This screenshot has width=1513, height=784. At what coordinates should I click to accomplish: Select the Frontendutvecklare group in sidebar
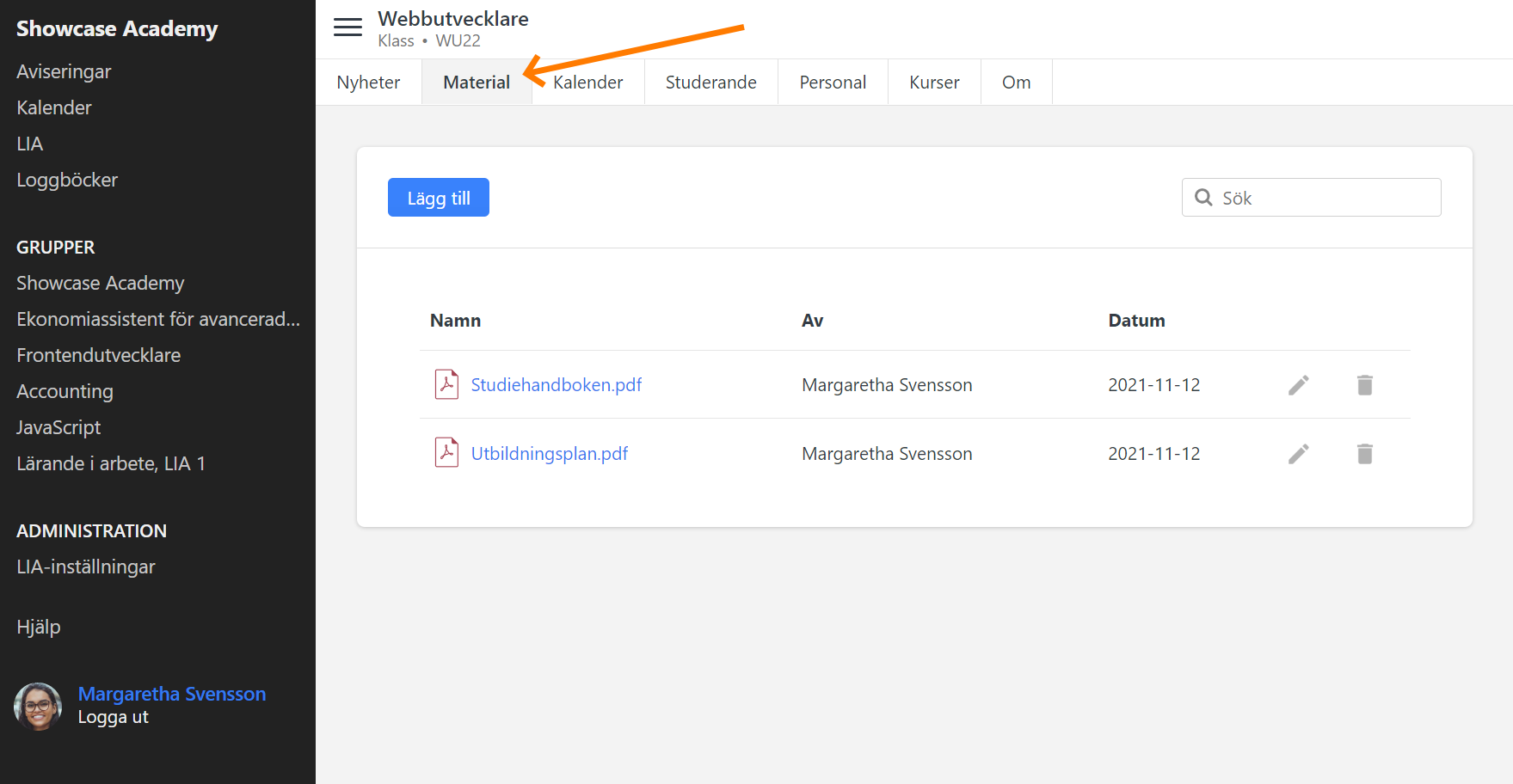(x=98, y=356)
